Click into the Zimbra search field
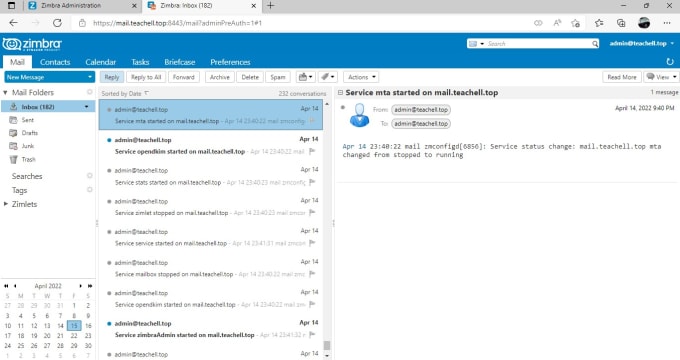Screen dimensions: 680x360 click(538, 44)
